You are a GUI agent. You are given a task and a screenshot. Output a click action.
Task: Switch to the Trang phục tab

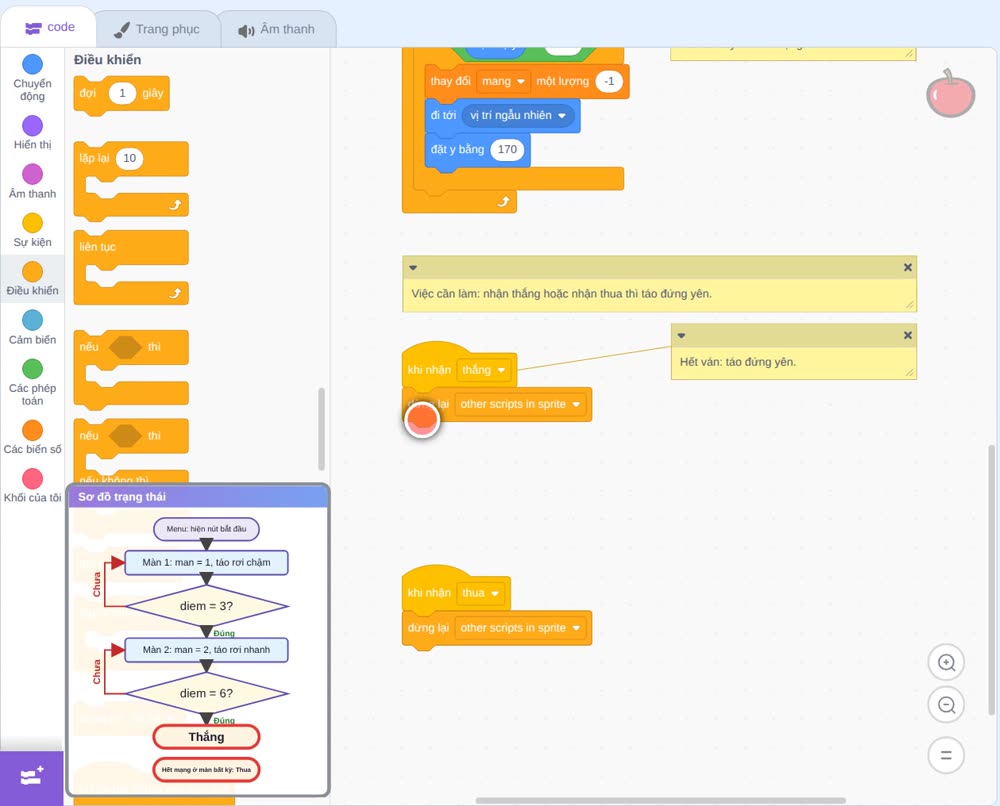click(x=157, y=29)
